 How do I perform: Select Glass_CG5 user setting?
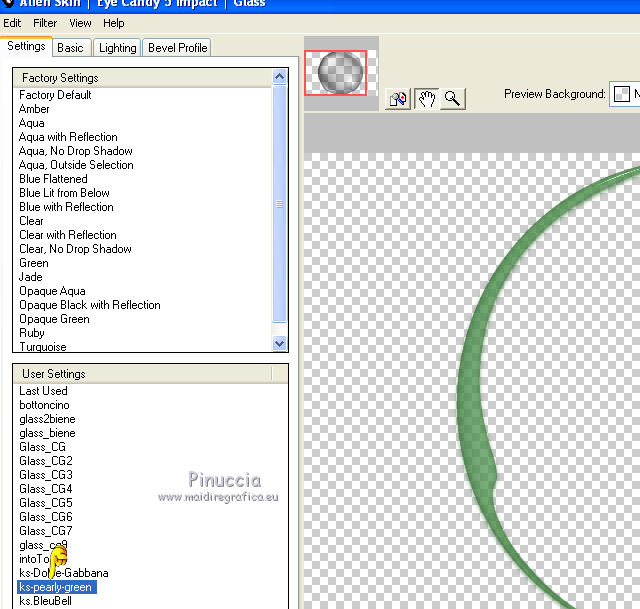point(46,503)
